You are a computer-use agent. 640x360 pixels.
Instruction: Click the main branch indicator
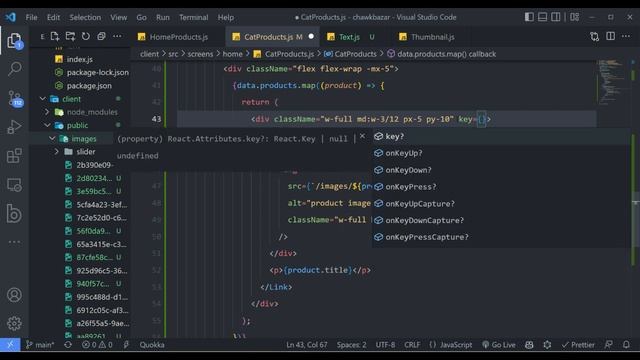pyautogui.click(x=40, y=345)
